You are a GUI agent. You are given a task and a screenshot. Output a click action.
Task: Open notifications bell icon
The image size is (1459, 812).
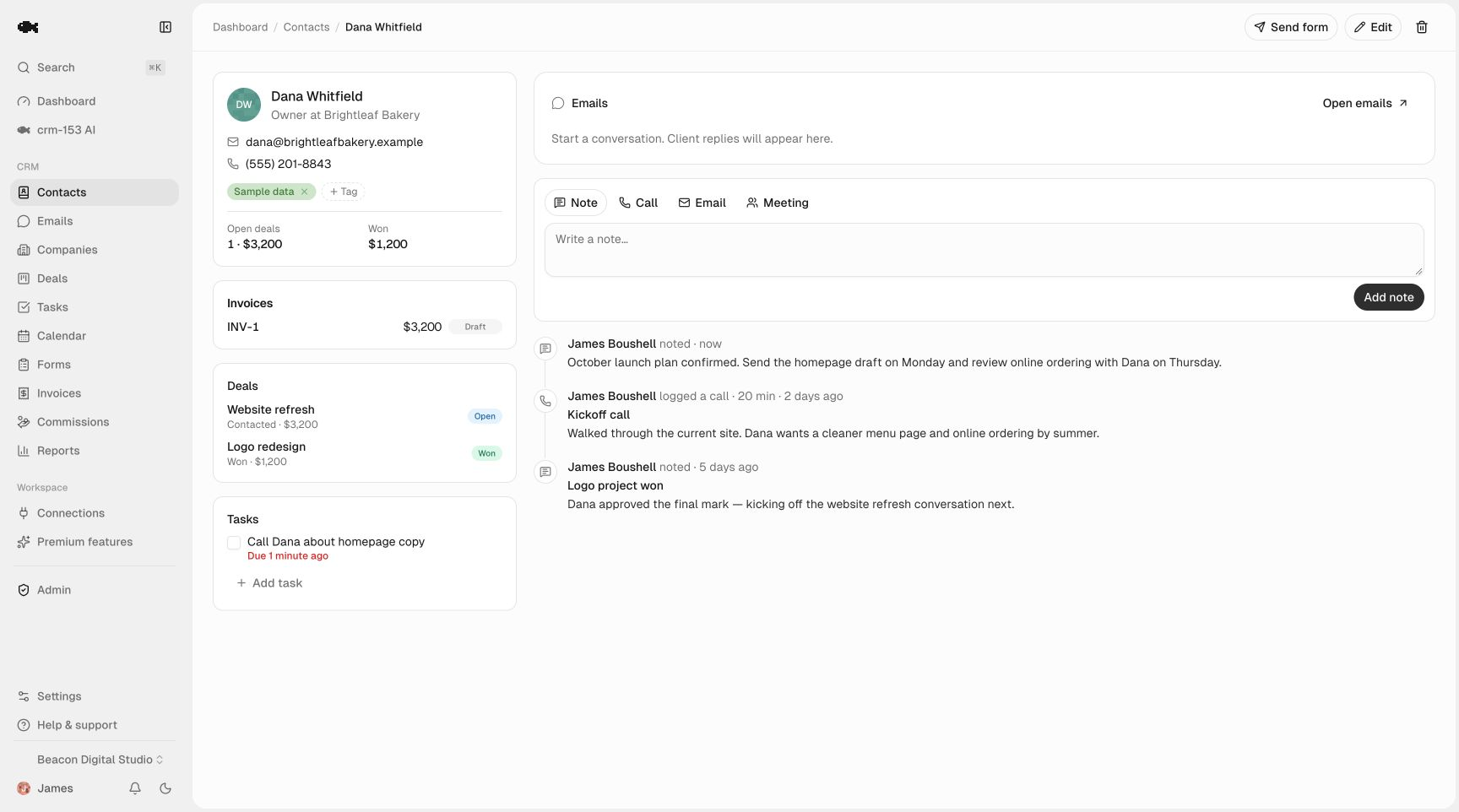point(135,788)
